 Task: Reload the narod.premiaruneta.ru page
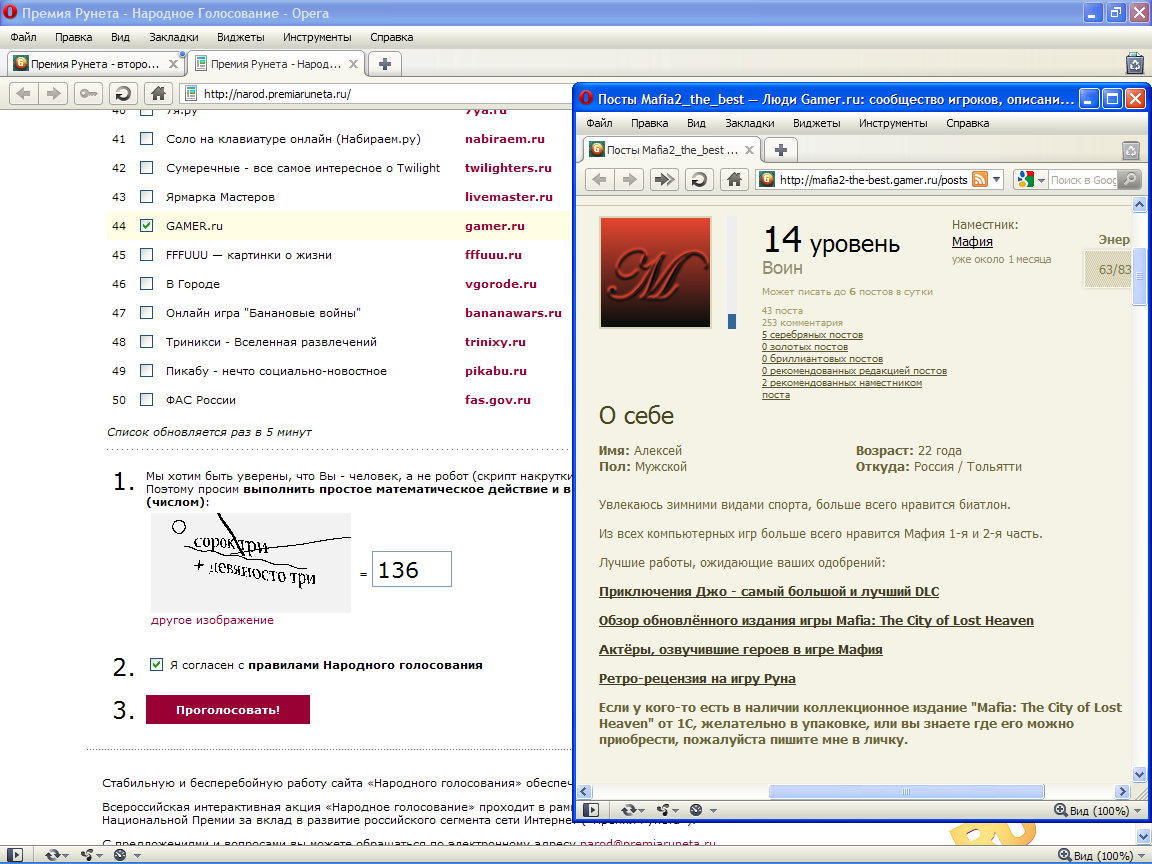point(123,93)
